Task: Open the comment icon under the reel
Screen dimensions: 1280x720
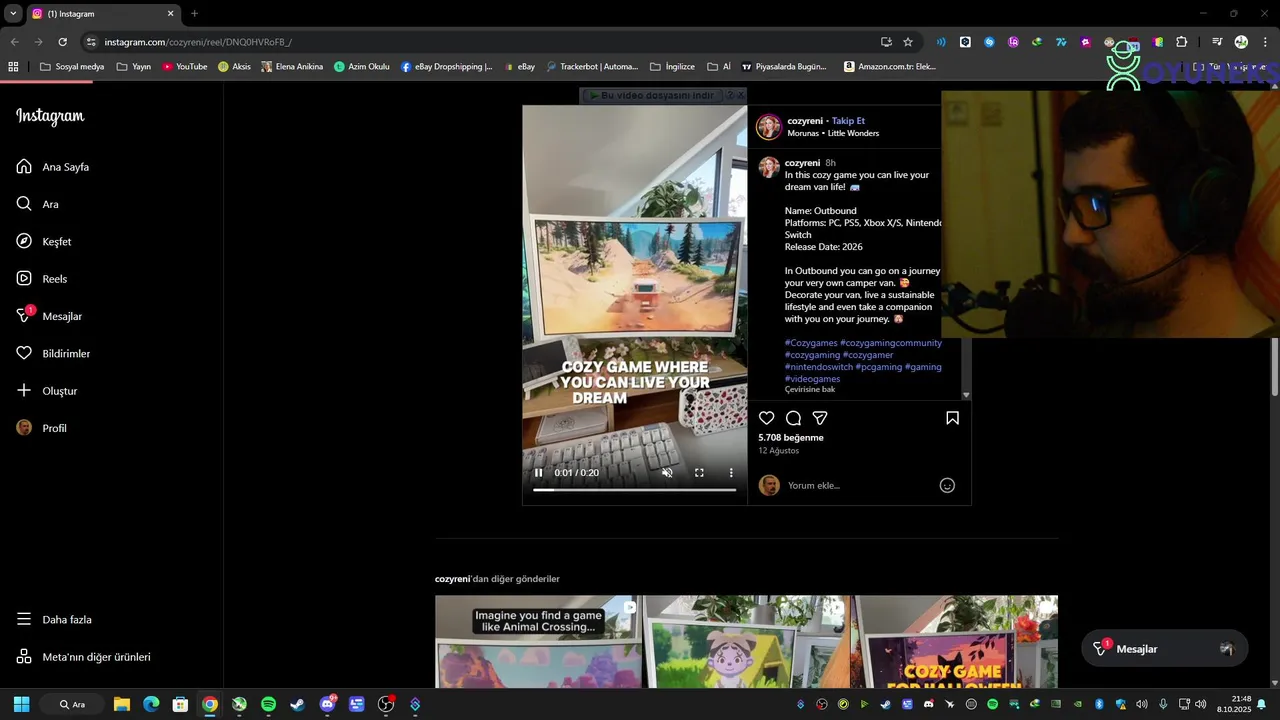Action: [x=793, y=418]
